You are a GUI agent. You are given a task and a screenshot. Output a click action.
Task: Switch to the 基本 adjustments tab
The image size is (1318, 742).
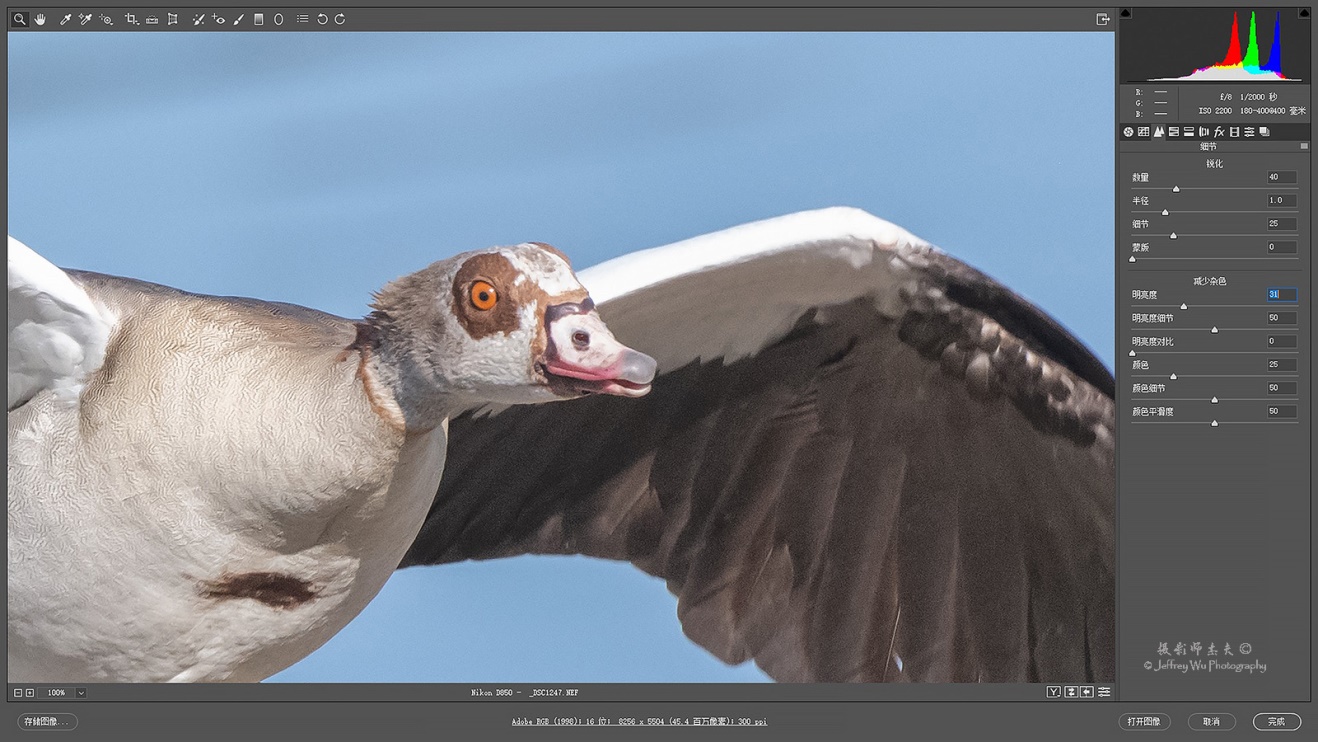1128,131
